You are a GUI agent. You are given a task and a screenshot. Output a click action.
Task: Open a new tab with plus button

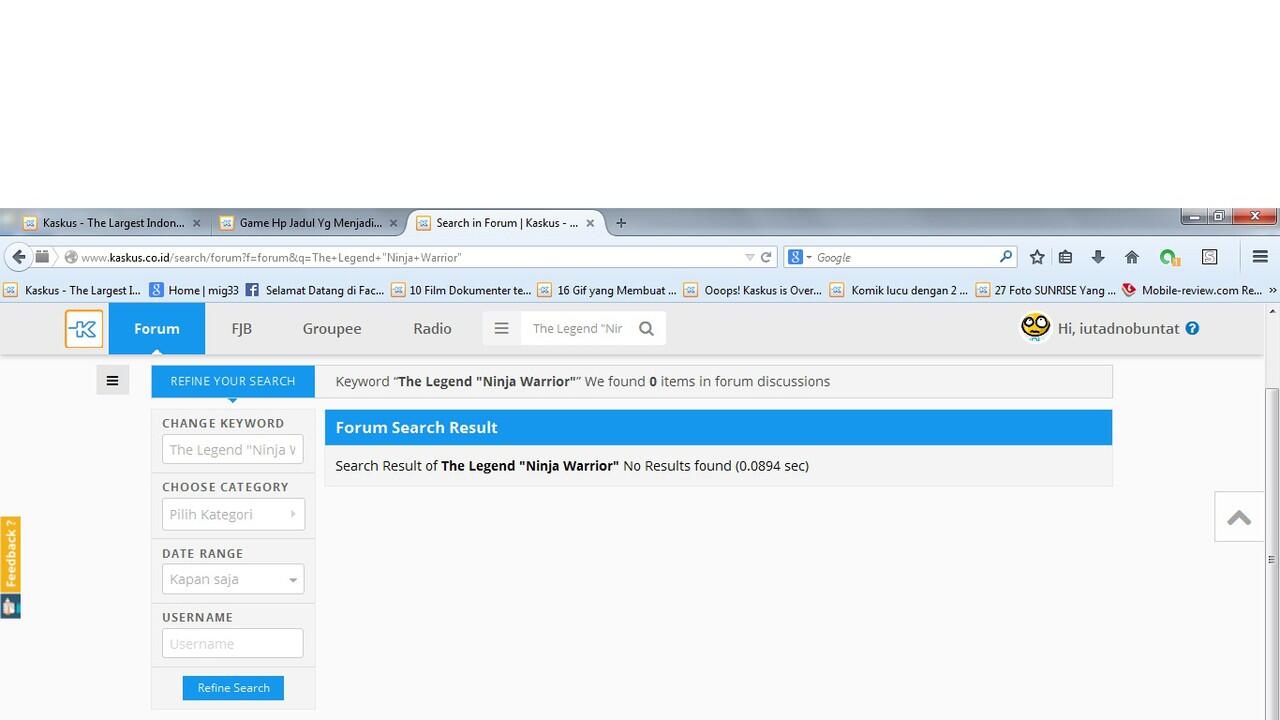coord(621,223)
